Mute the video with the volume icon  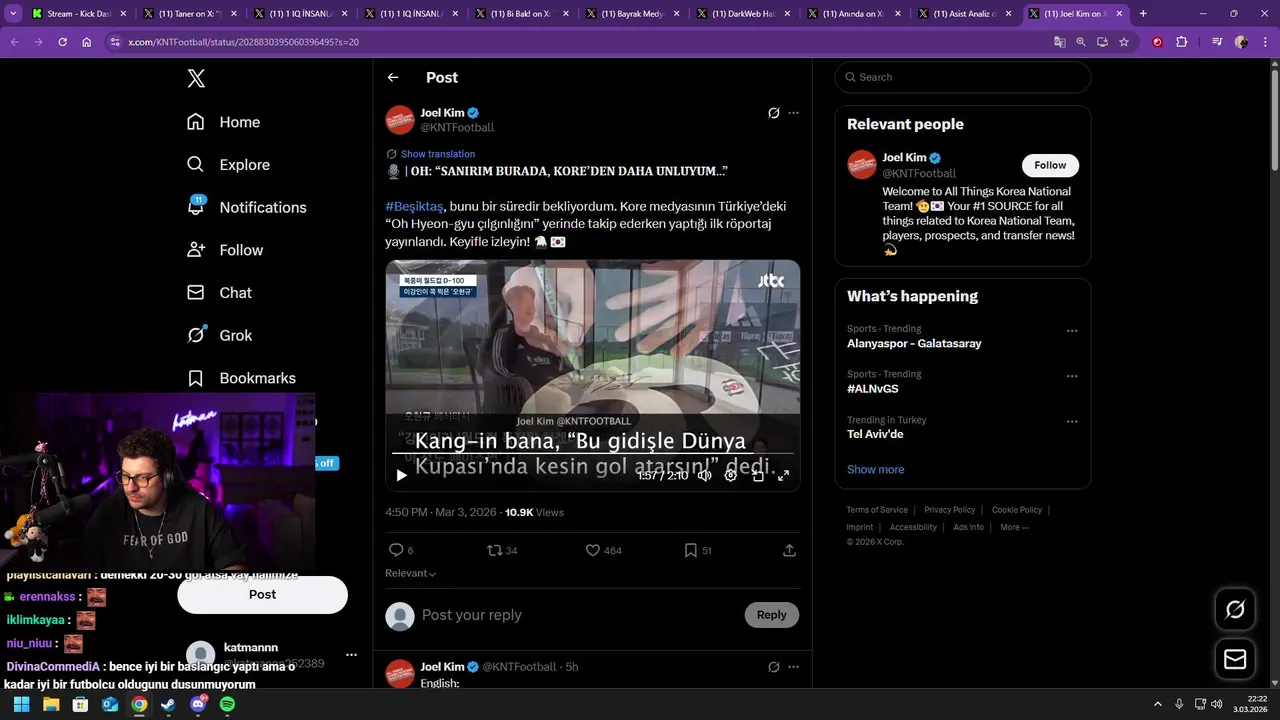click(x=705, y=475)
